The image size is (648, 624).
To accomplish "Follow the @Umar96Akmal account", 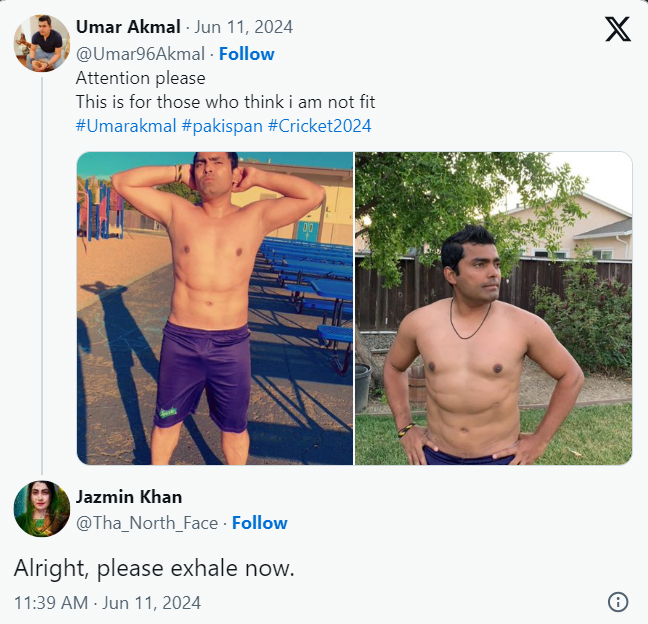I will pyautogui.click(x=246, y=54).
